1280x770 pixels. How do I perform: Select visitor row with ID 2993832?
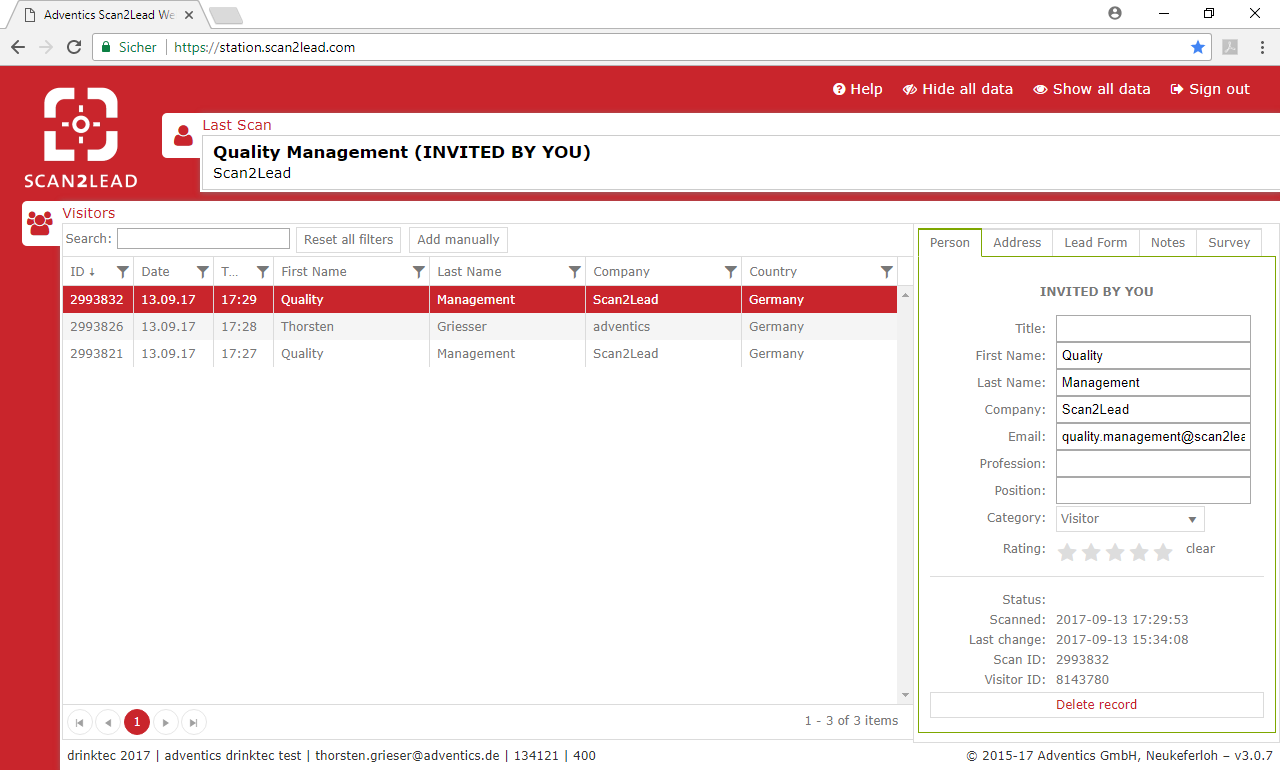pyautogui.click(x=480, y=300)
